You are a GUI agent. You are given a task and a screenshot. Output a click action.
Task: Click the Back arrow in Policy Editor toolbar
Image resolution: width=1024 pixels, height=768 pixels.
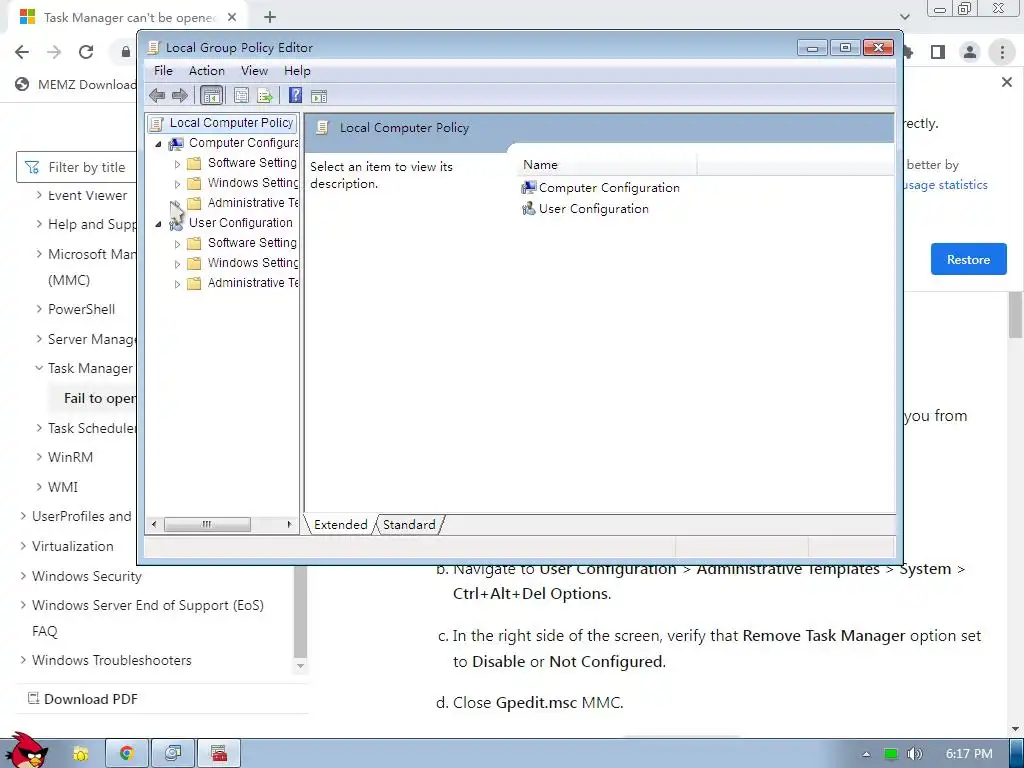[157, 96]
